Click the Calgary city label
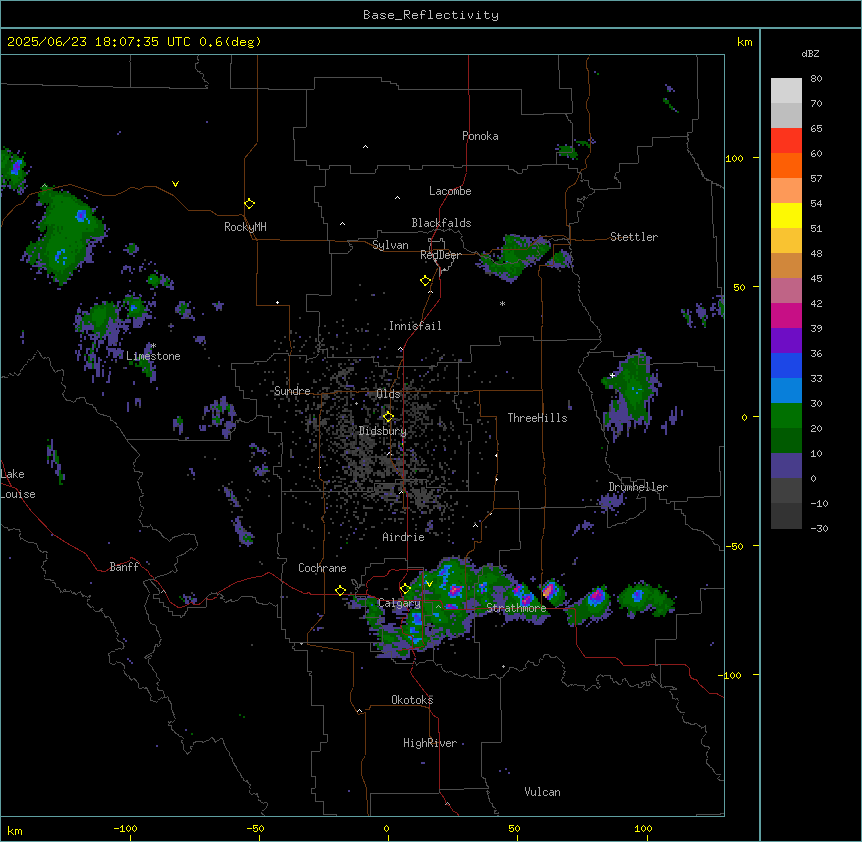This screenshot has height=842, width=862. click(399, 603)
